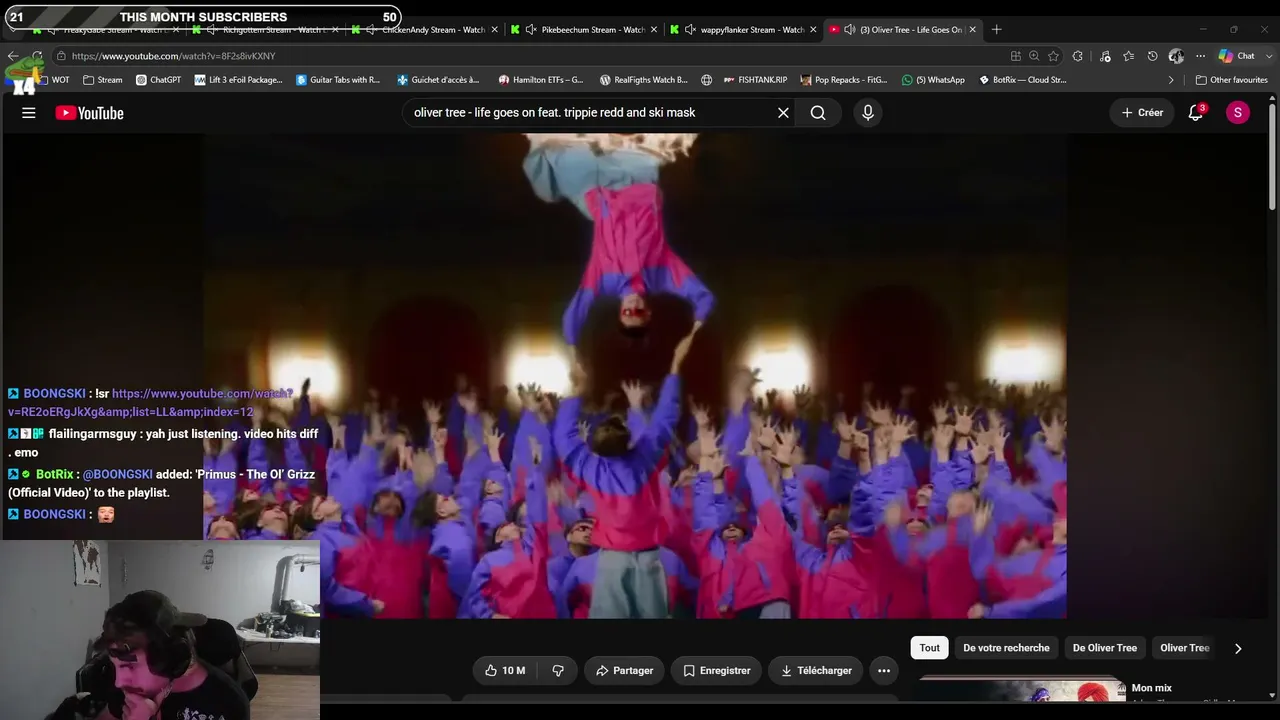The height and width of the screenshot is (720, 1280).
Task: Share the video via Partager
Action: 624,671
